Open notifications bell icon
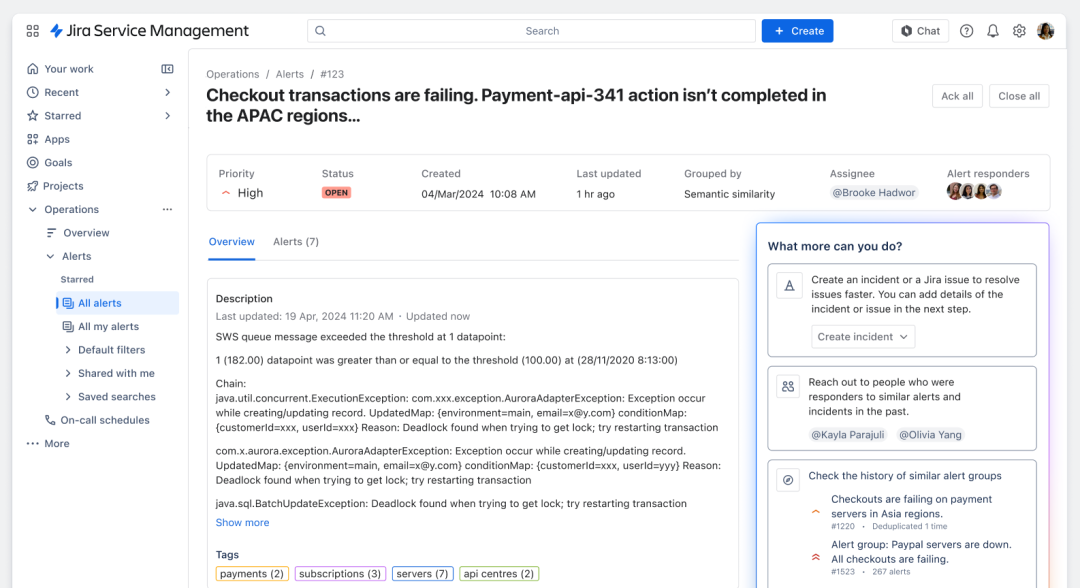 [993, 31]
